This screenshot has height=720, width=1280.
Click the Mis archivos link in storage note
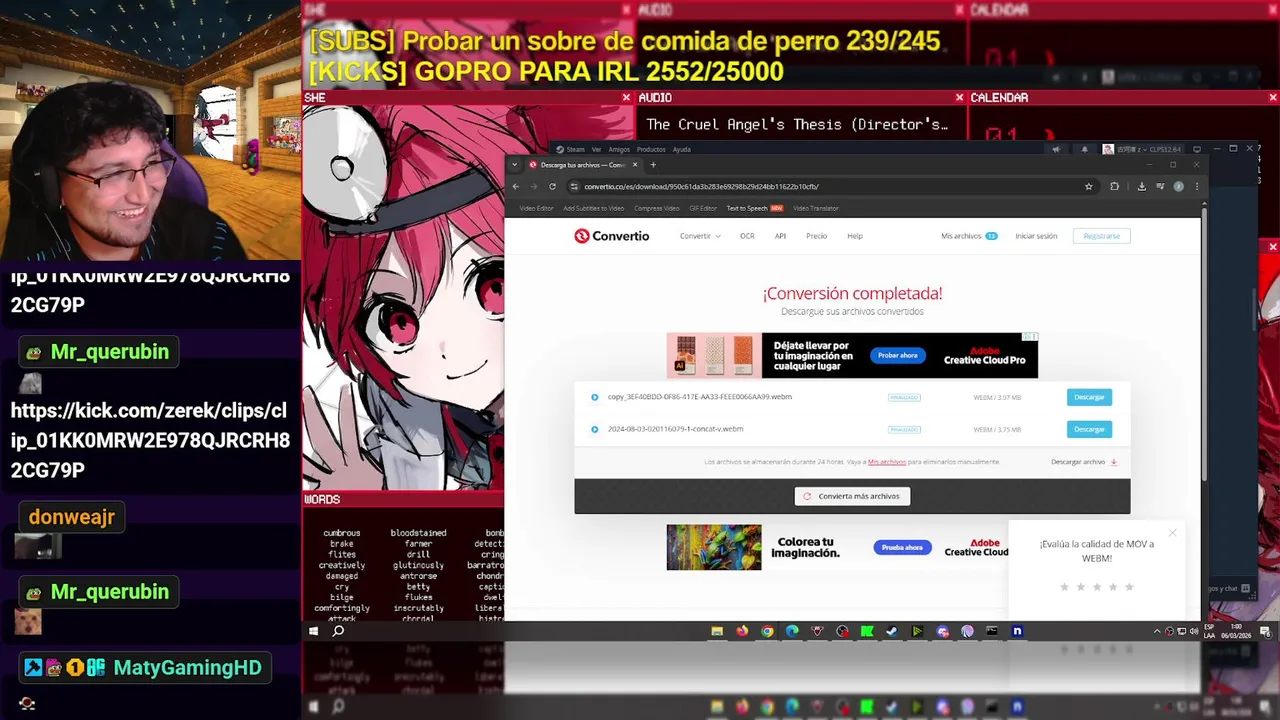[886, 462]
